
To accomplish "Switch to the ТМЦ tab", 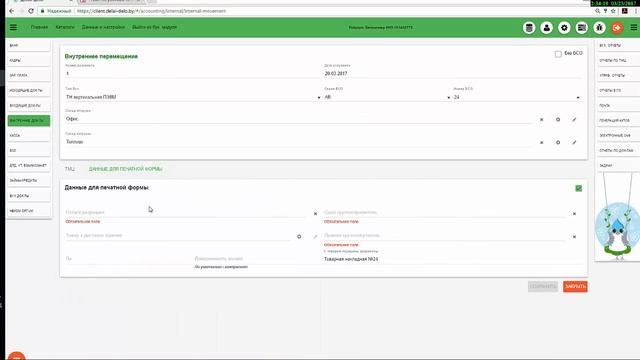I will (x=70, y=169).
